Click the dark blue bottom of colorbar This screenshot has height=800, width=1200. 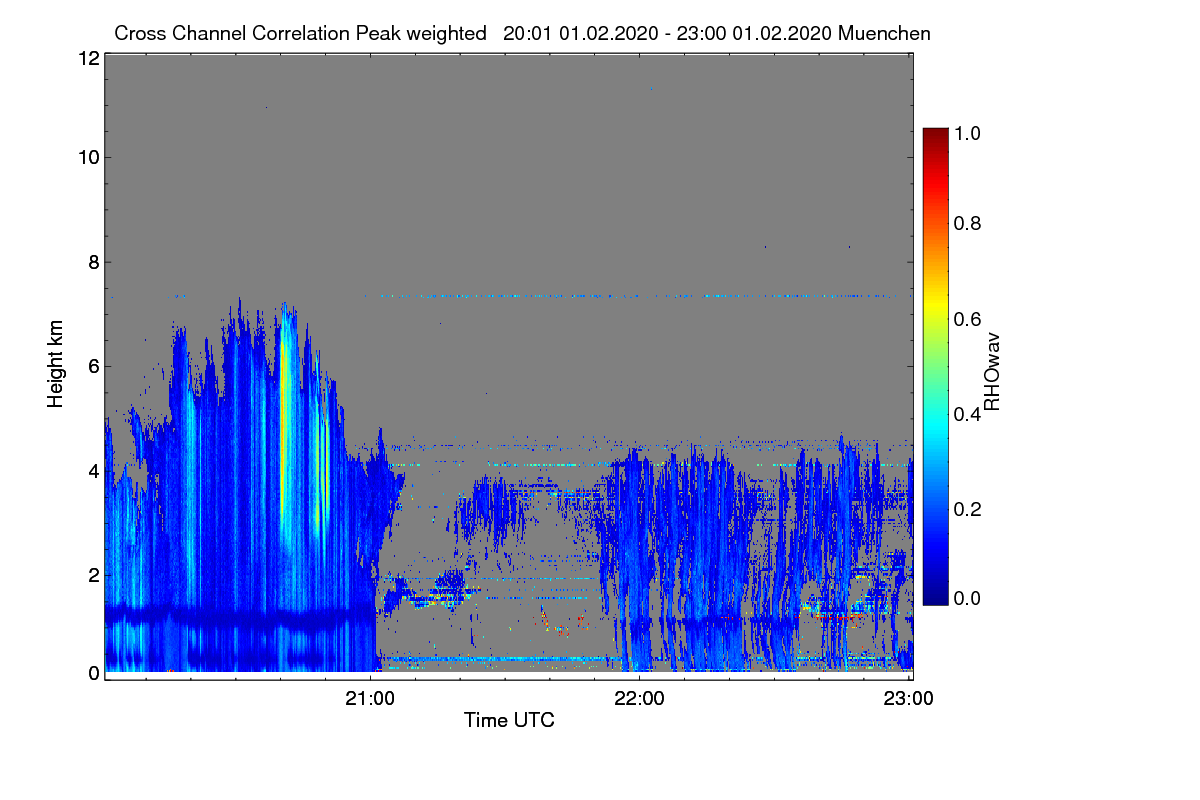point(934,596)
